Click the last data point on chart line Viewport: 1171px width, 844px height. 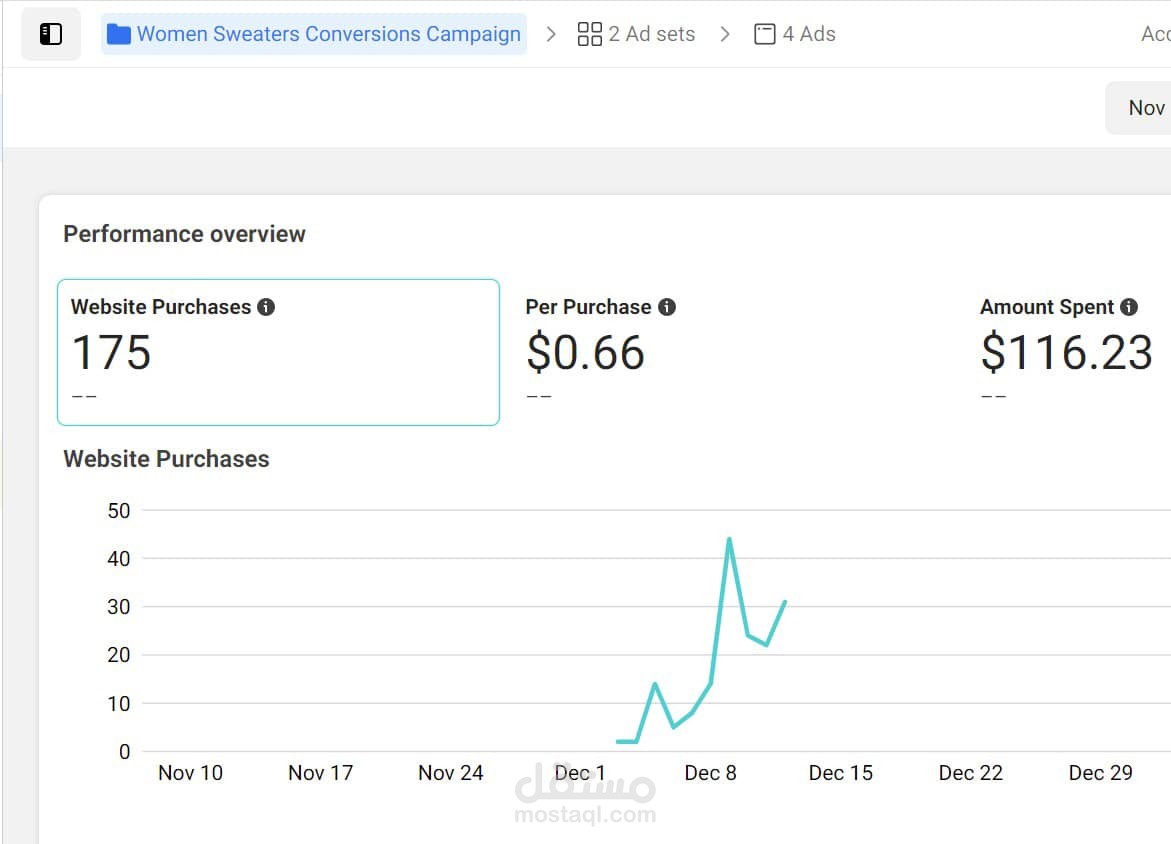(786, 602)
